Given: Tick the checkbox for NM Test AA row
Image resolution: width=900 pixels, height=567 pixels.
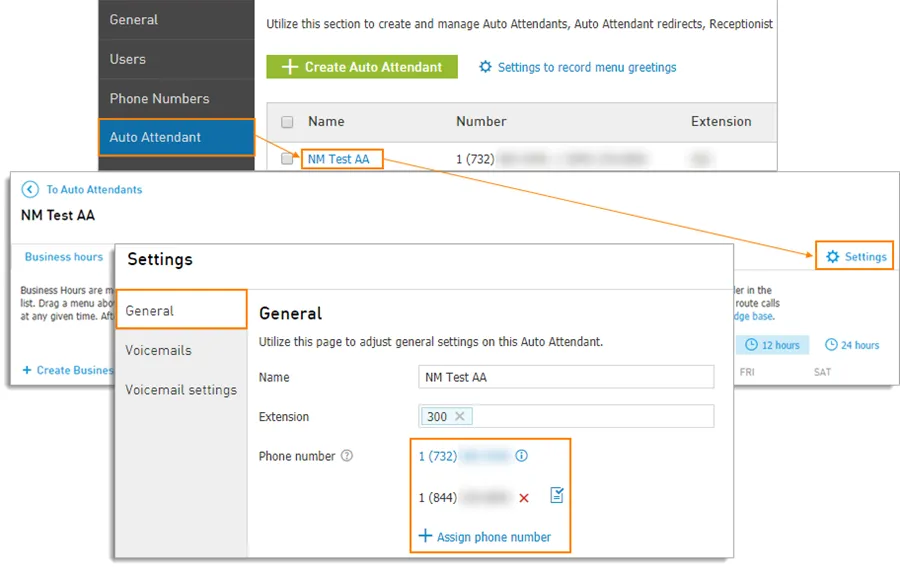Looking at the screenshot, I should [x=287, y=159].
